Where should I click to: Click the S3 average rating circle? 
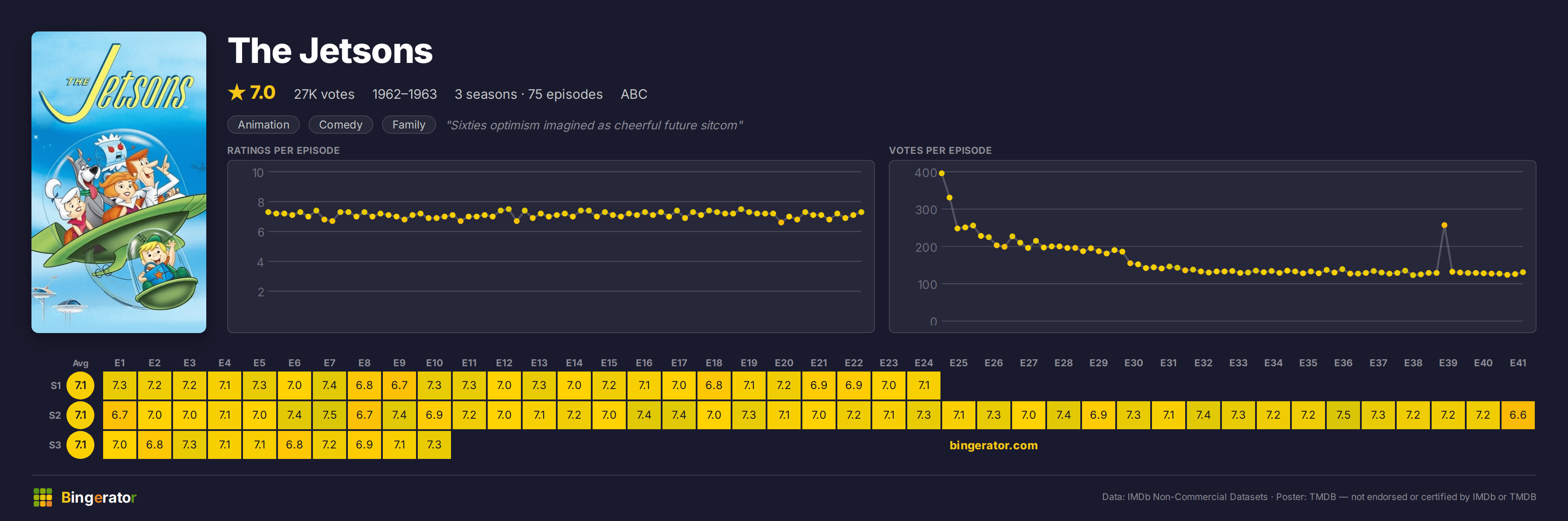80,445
